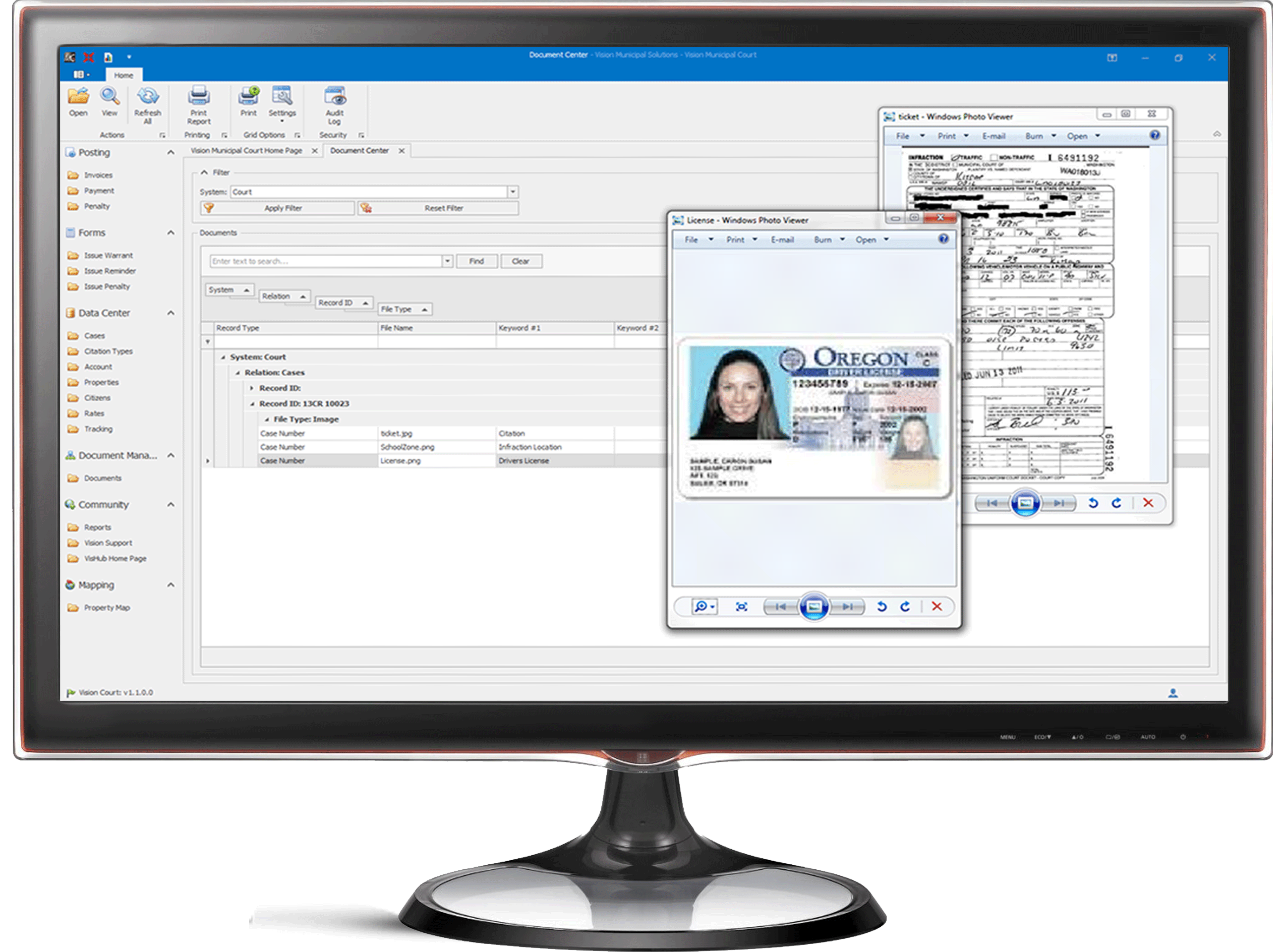Collapse the Data Center section
1283x952 pixels.
tap(170, 312)
